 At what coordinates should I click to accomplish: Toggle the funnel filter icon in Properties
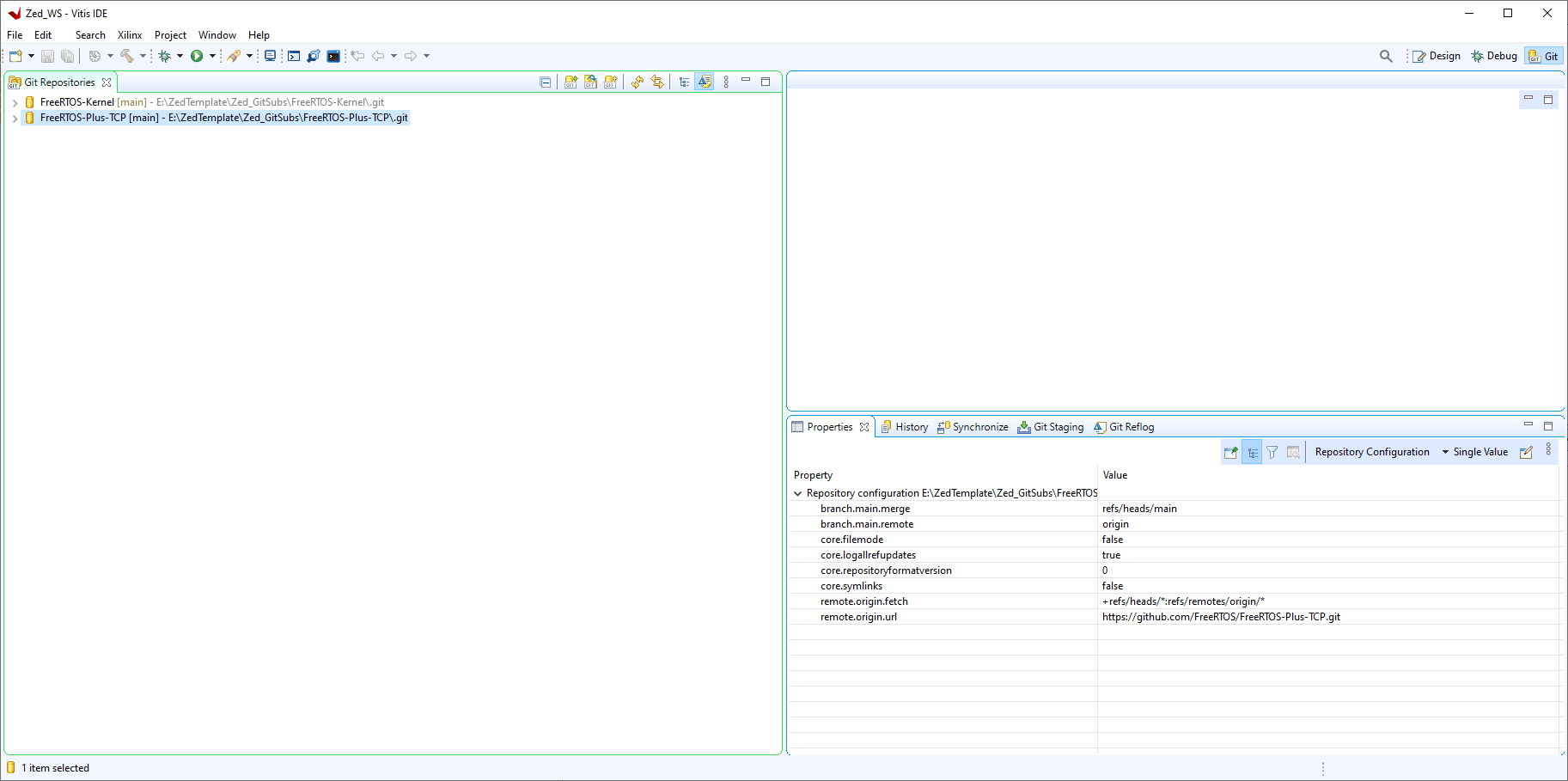(1272, 452)
